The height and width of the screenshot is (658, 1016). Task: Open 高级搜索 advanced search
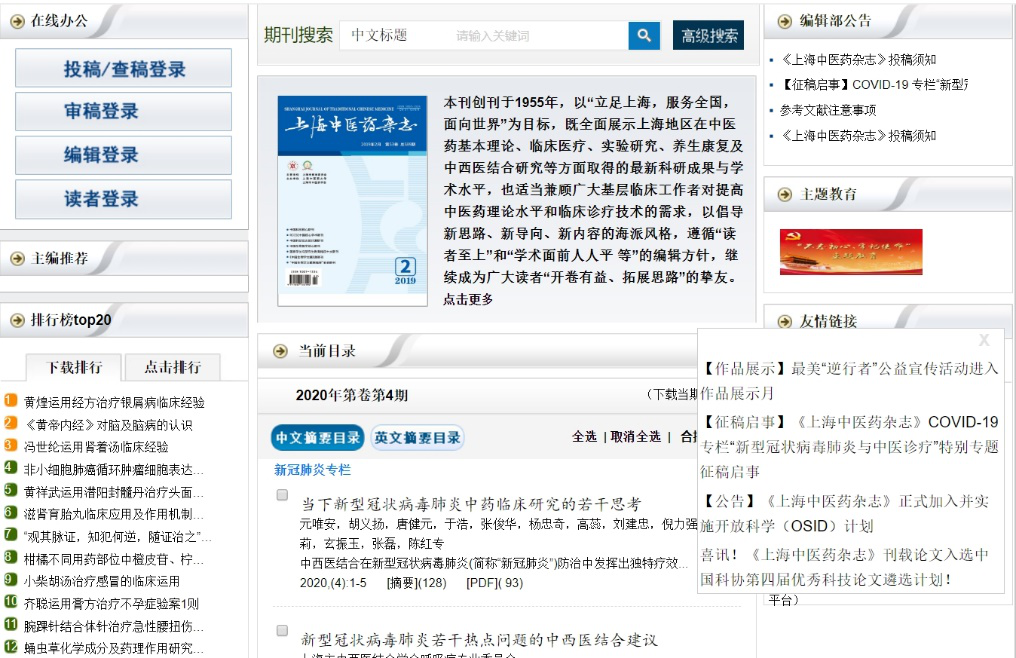point(709,36)
